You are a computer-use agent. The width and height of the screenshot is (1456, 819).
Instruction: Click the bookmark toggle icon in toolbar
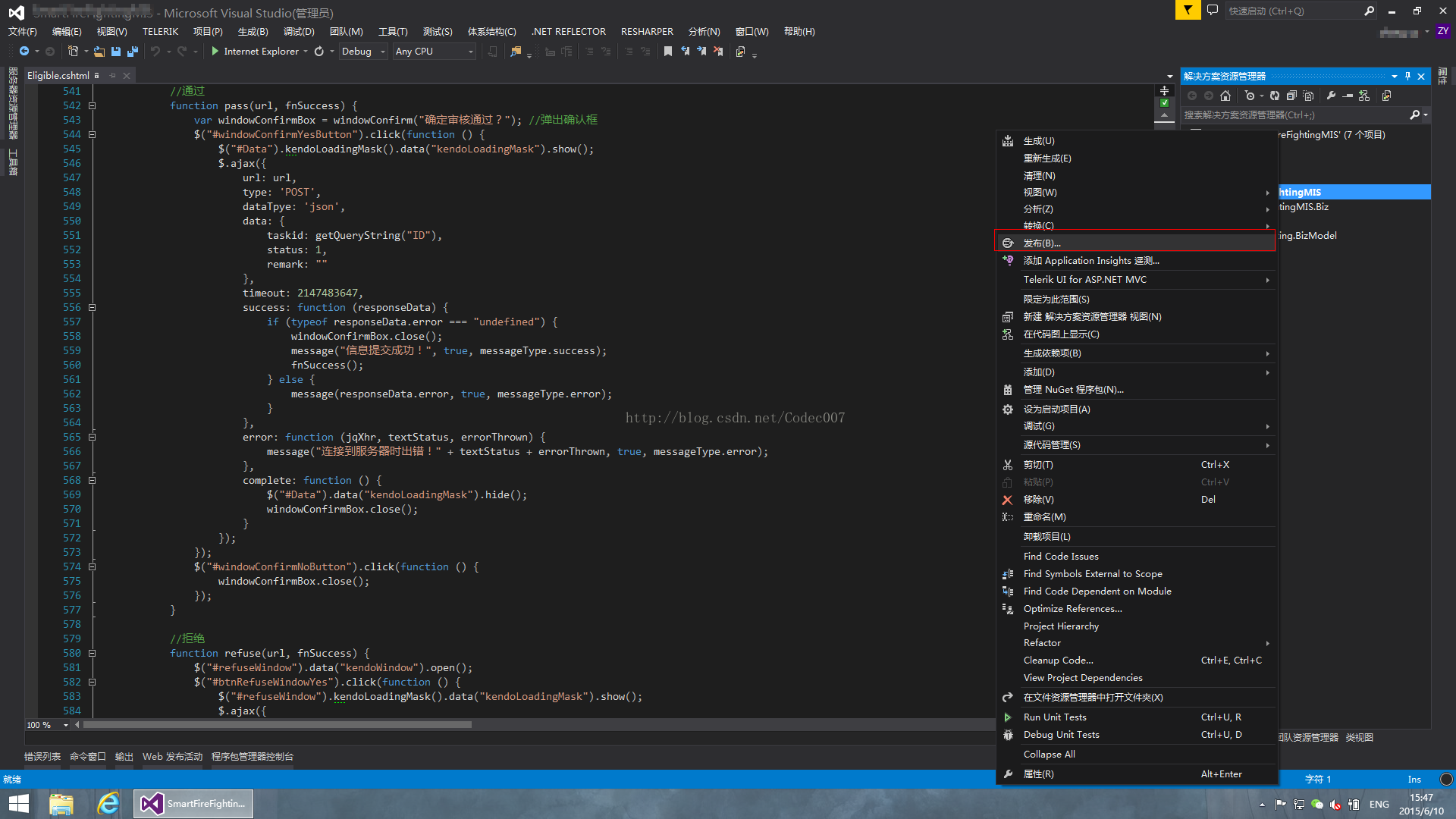[667, 52]
